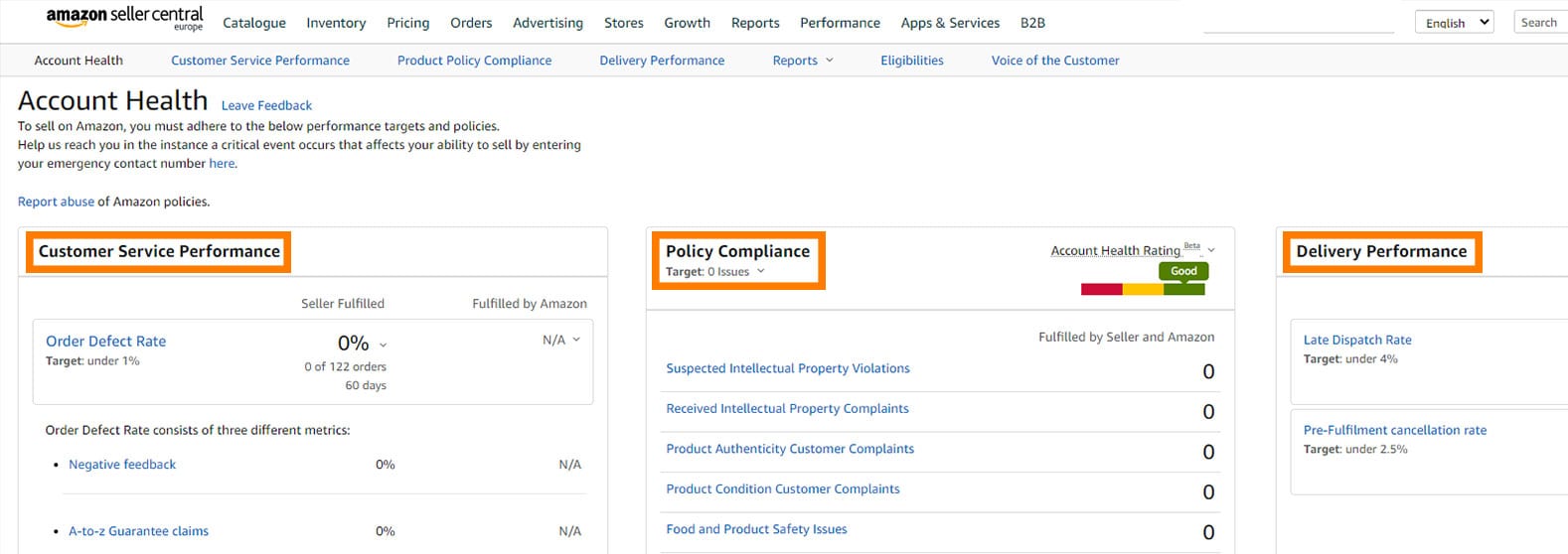This screenshot has height=554, width=1568.
Task: Click the Customer Service Performance panel heading
Action: click(x=159, y=251)
